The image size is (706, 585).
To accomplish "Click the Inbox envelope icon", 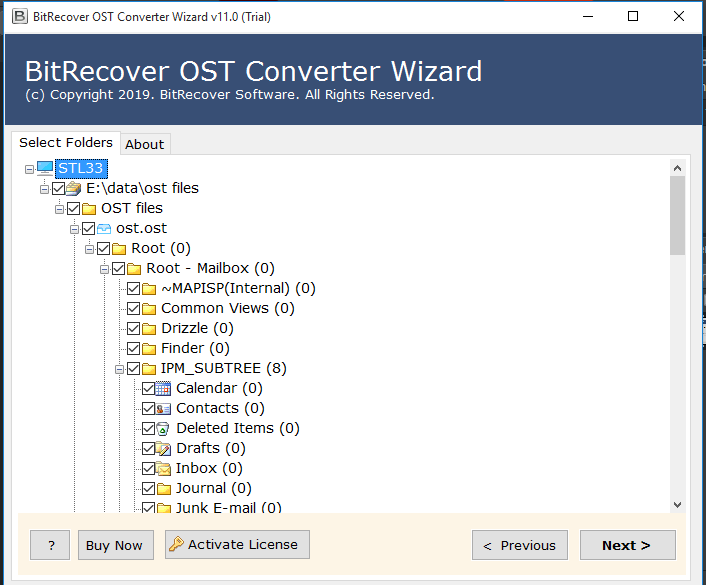I will (x=164, y=468).
